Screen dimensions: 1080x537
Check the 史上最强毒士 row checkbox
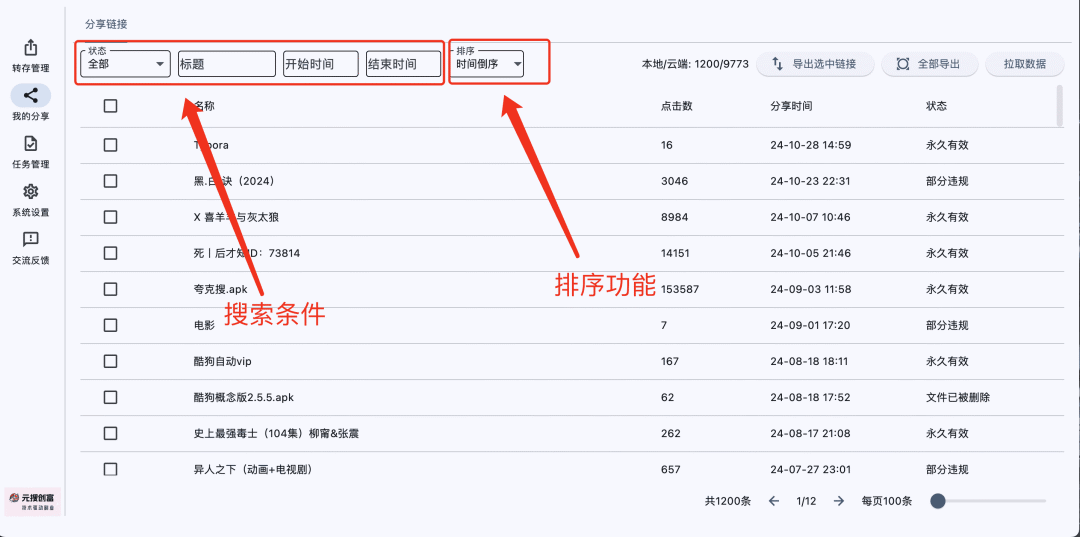(x=110, y=433)
